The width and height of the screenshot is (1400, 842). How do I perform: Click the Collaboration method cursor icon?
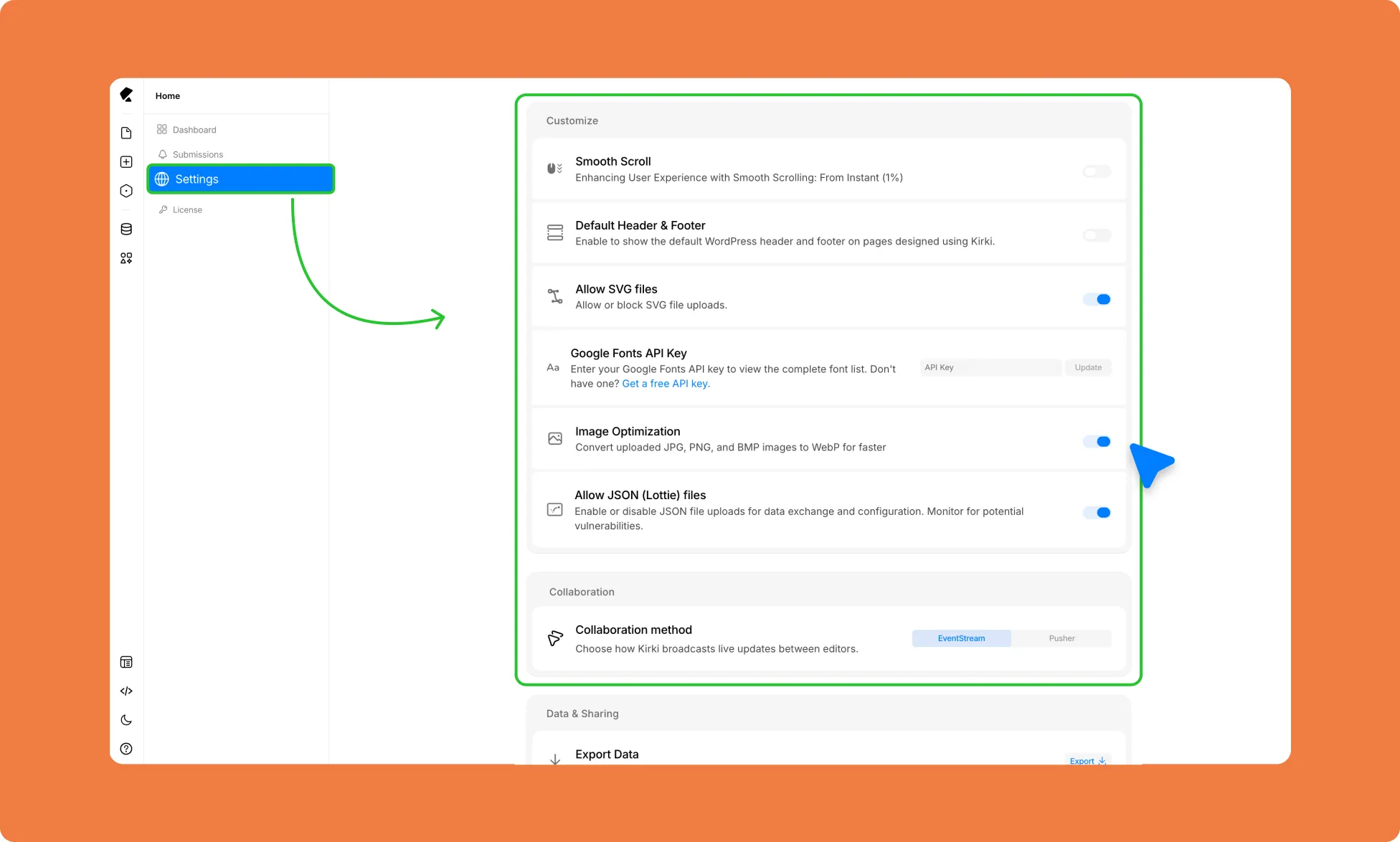click(x=555, y=638)
